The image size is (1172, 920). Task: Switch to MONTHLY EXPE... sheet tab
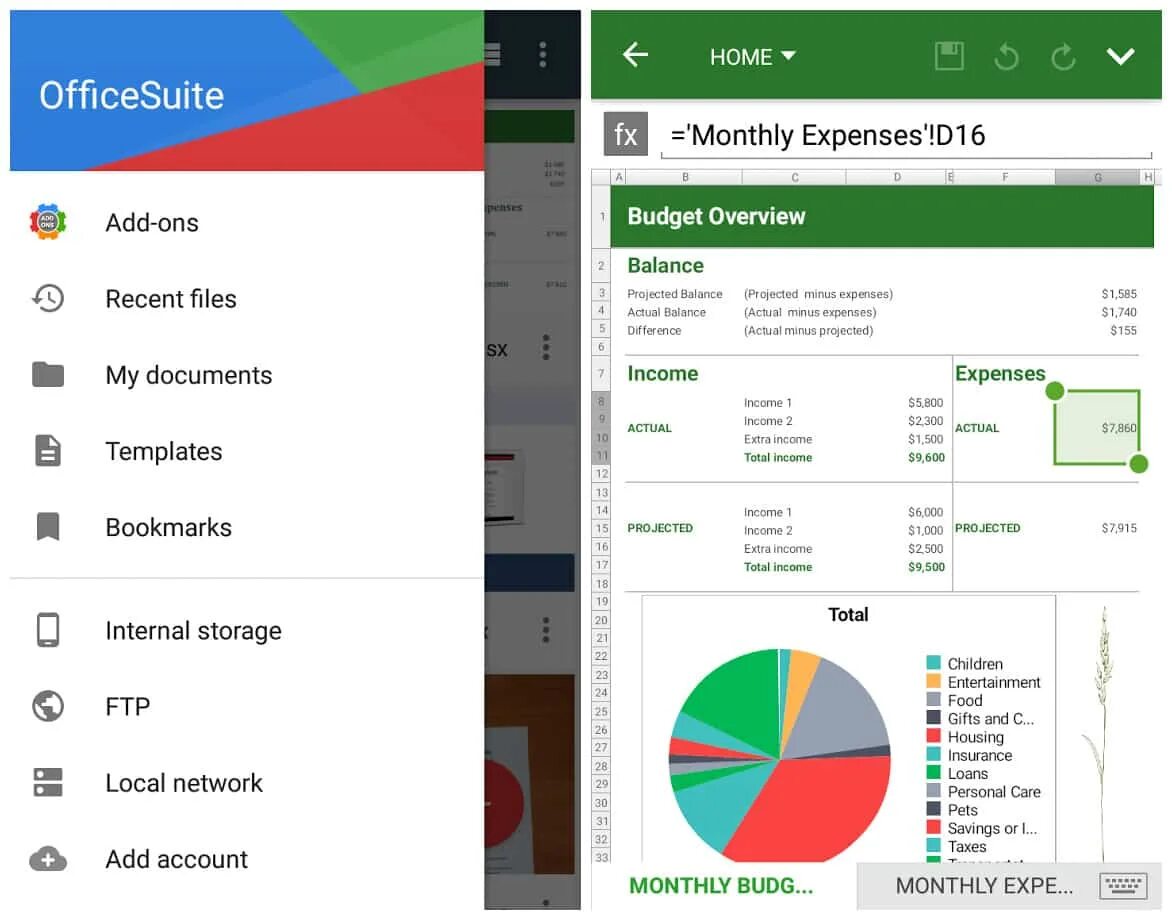click(x=984, y=886)
